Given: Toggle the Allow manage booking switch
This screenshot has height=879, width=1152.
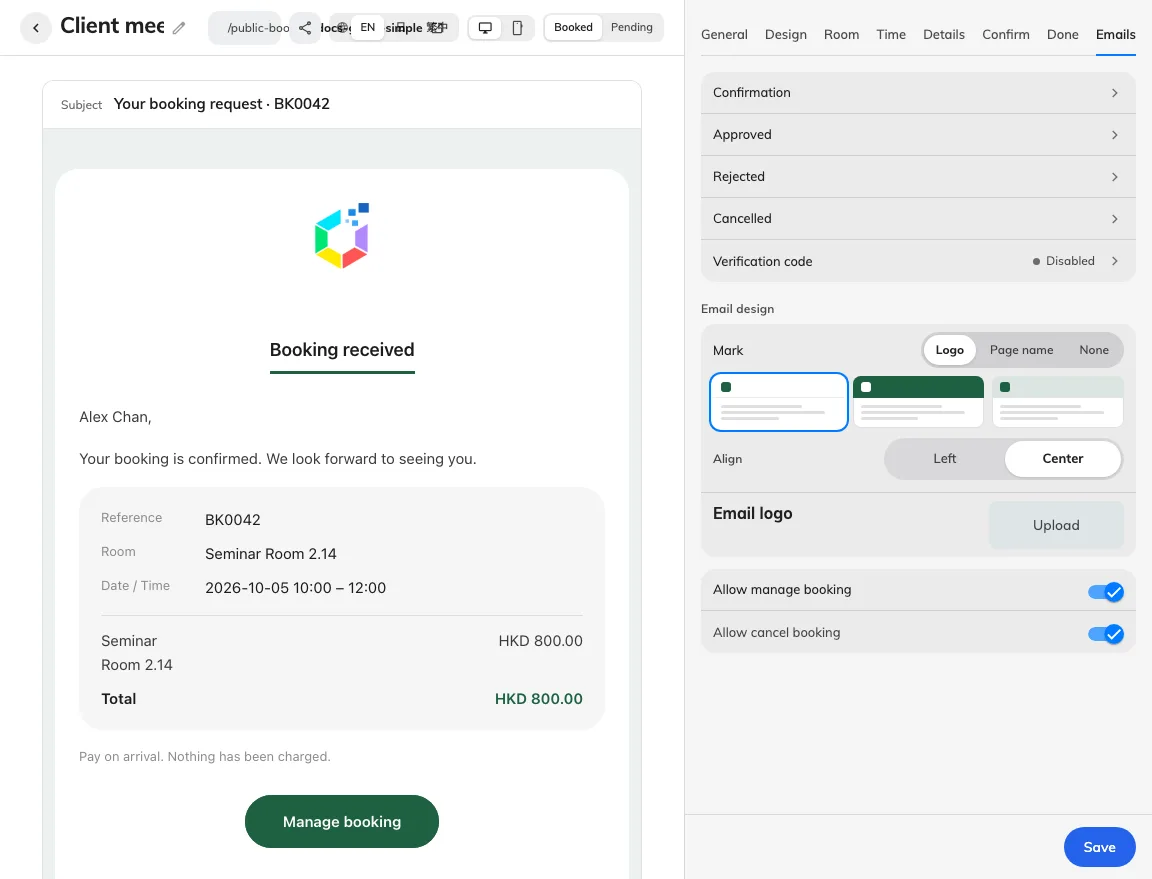Looking at the screenshot, I should point(1106,591).
